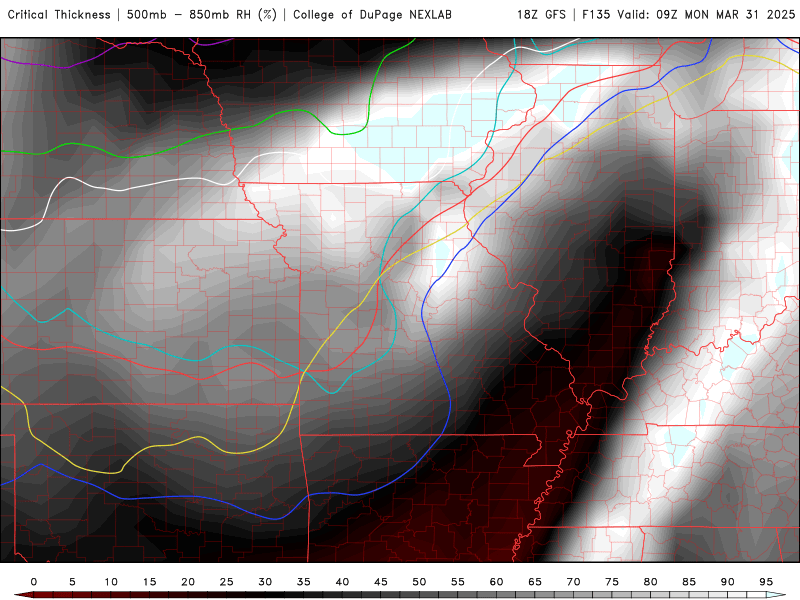Click the '50' value on the color scale
Screen dimensions: 800x600
coord(419,582)
